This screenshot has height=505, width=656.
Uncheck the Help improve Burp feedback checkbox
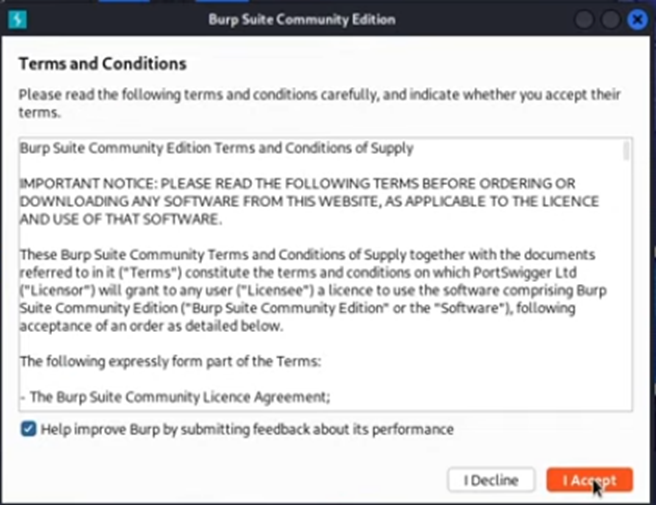click(x=28, y=429)
